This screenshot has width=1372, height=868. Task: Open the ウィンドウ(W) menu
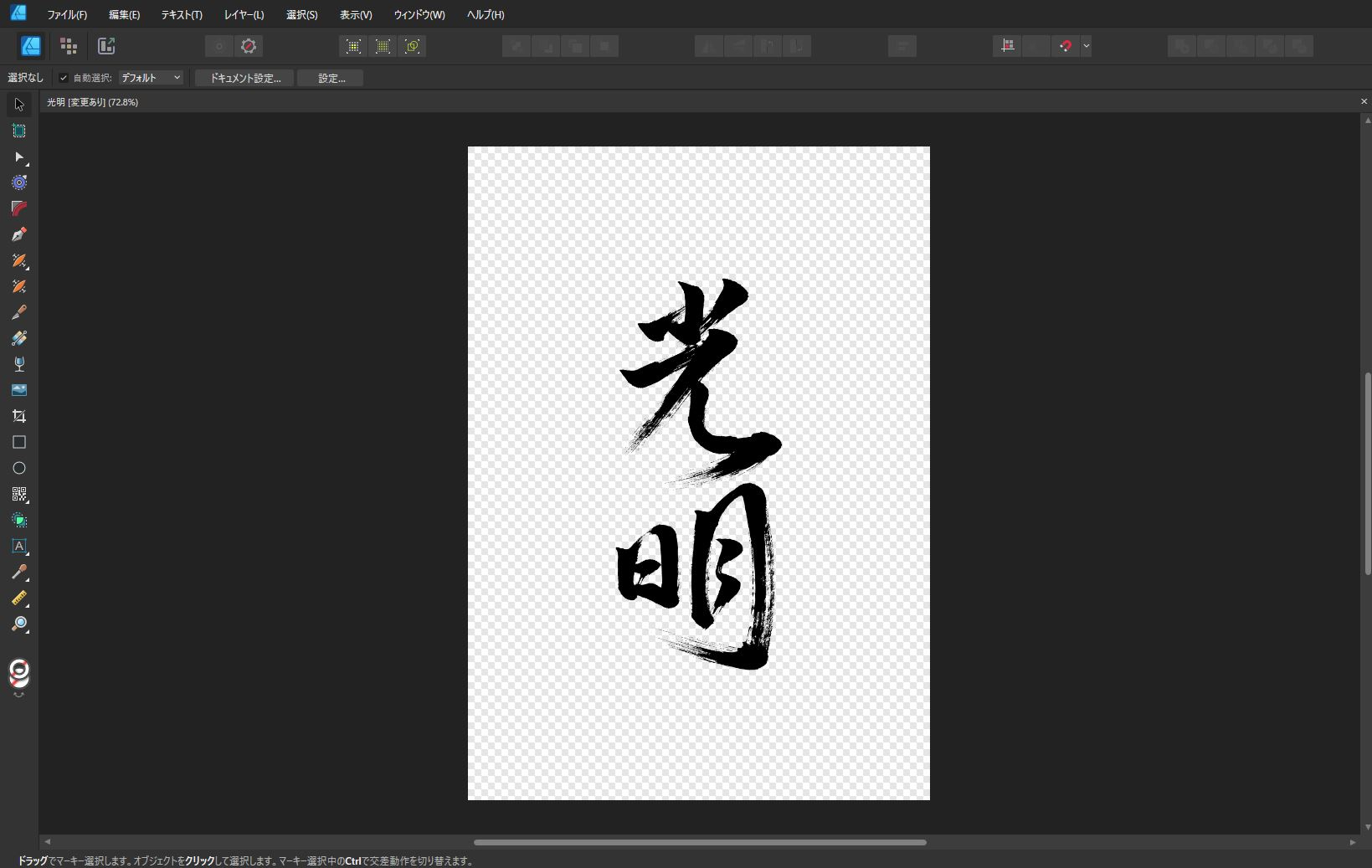[419, 15]
